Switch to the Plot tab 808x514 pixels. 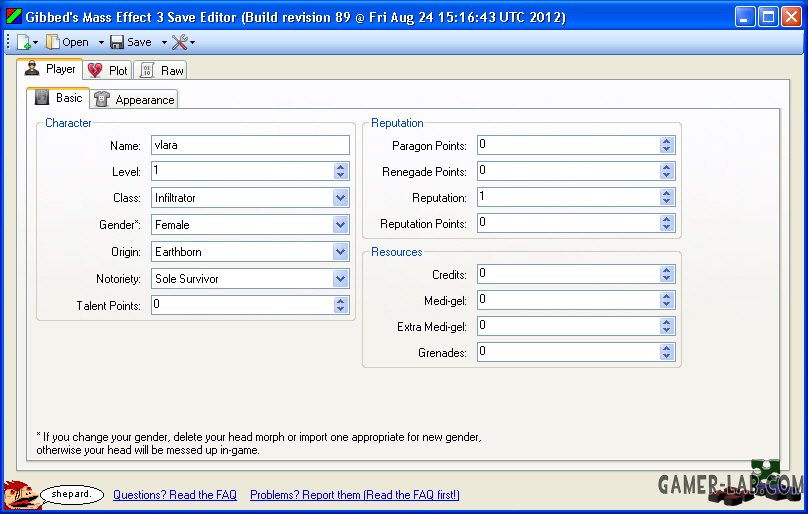point(107,71)
